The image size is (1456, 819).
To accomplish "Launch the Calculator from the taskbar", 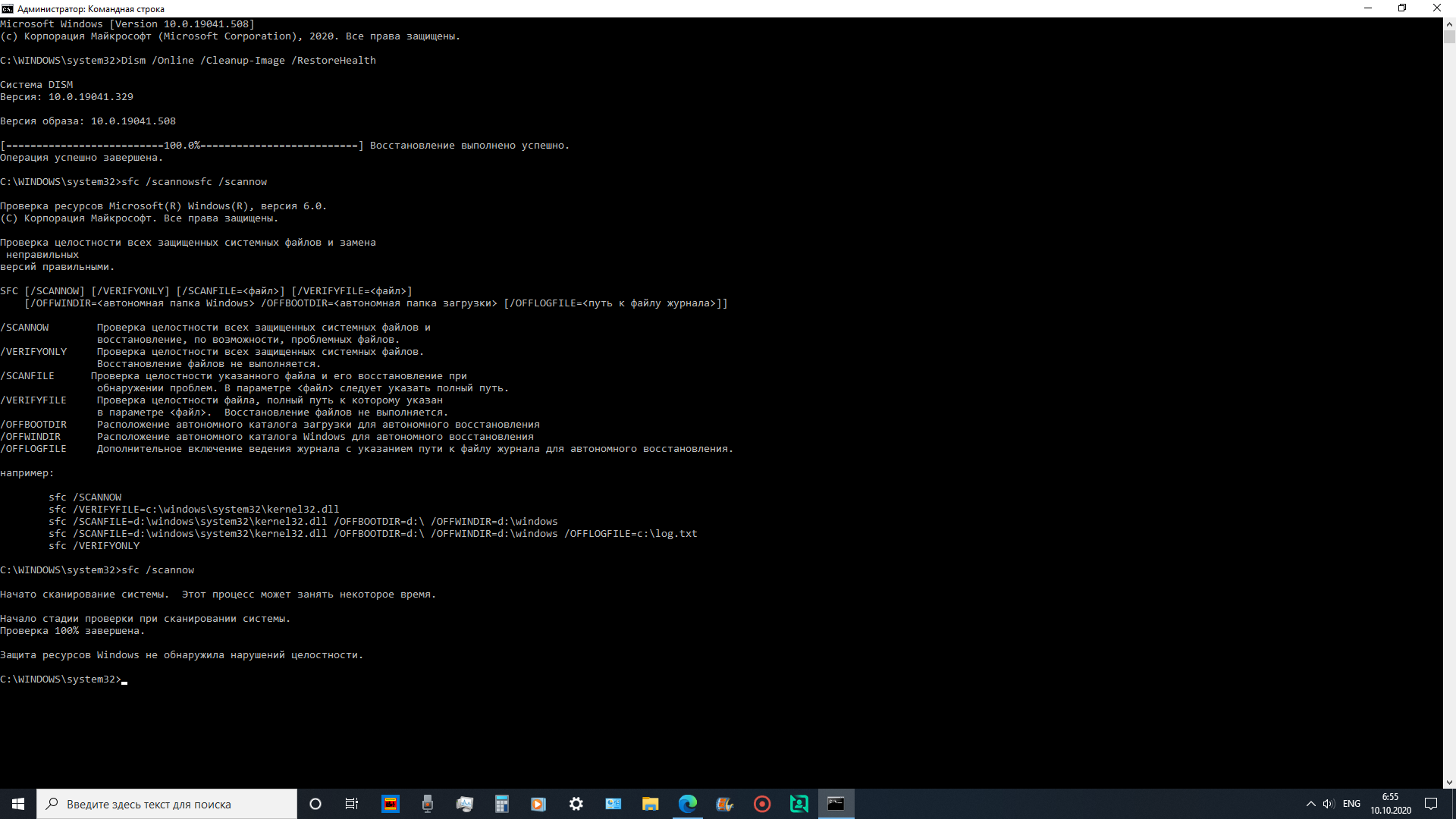I will [501, 804].
